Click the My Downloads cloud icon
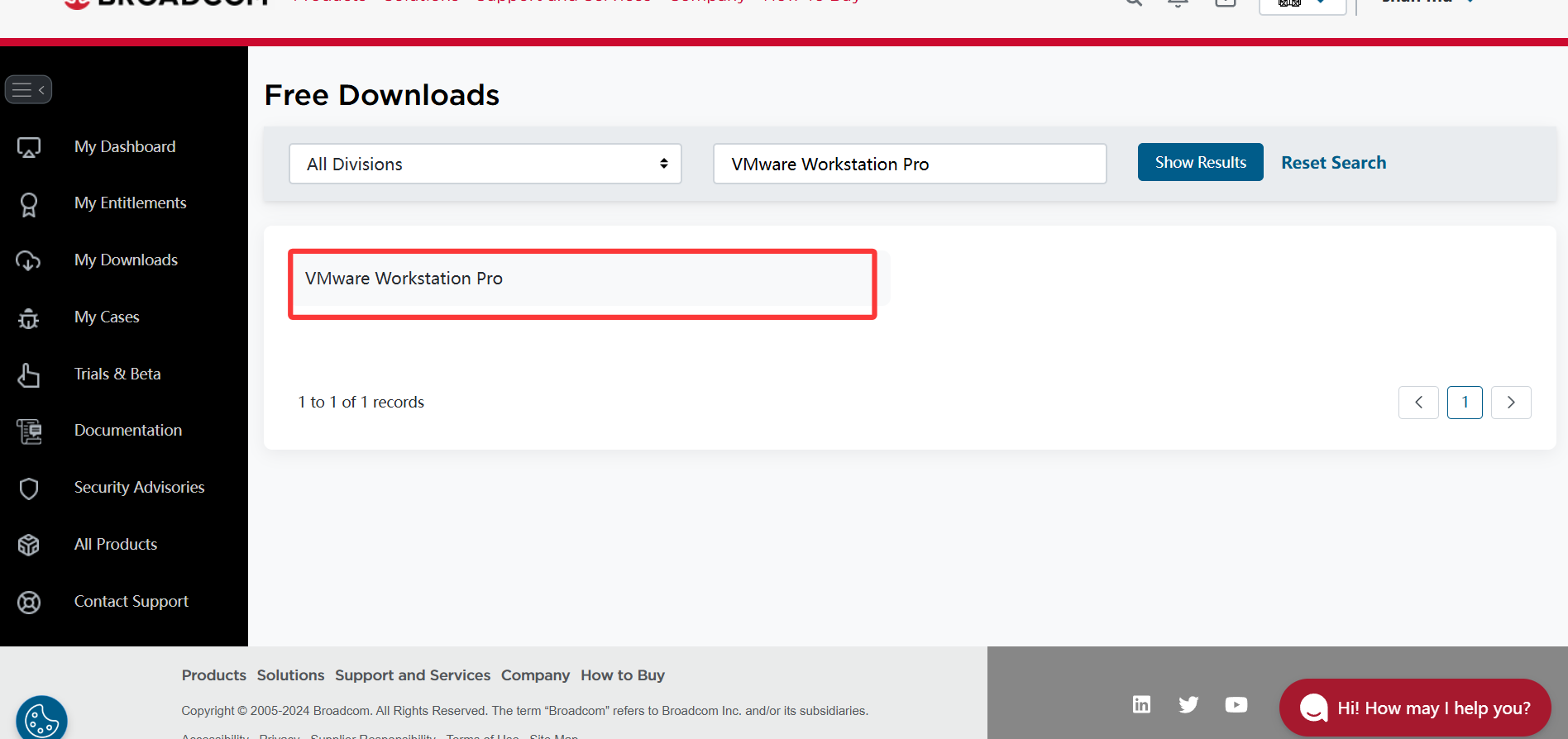Viewport: 1568px width, 739px height. [29, 260]
